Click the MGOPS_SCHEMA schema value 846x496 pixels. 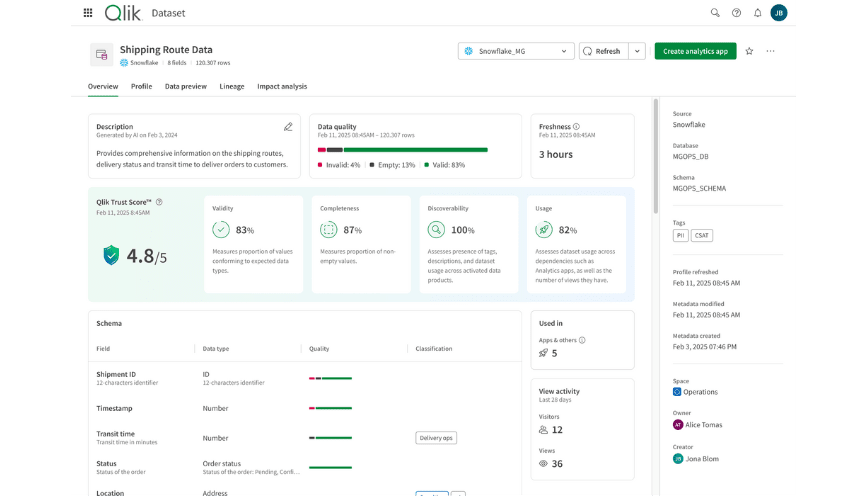click(699, 188)
